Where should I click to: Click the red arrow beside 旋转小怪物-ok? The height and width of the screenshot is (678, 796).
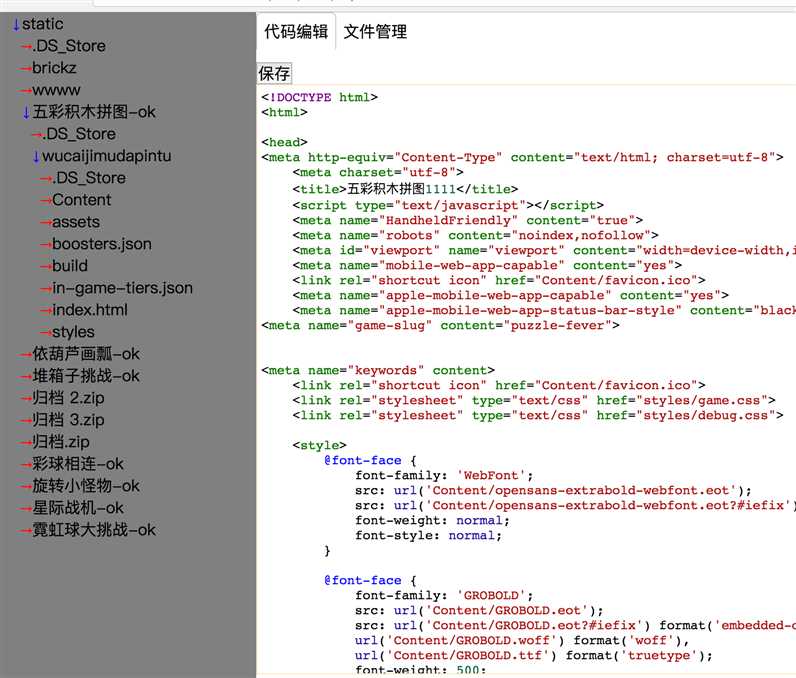point(25,487)
